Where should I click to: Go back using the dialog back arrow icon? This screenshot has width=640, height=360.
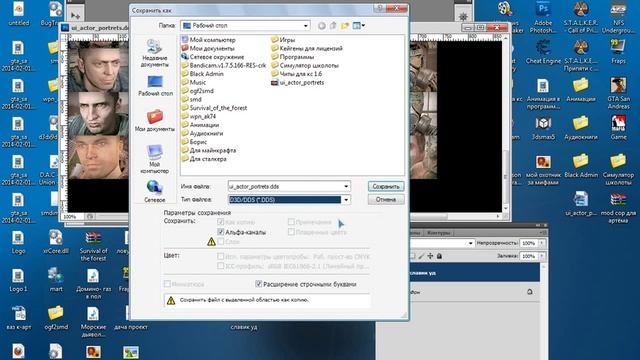(322, 26)
